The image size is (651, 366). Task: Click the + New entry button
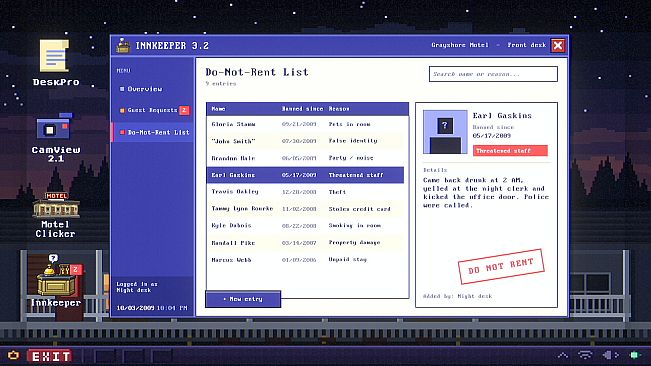tap(243, 299)
